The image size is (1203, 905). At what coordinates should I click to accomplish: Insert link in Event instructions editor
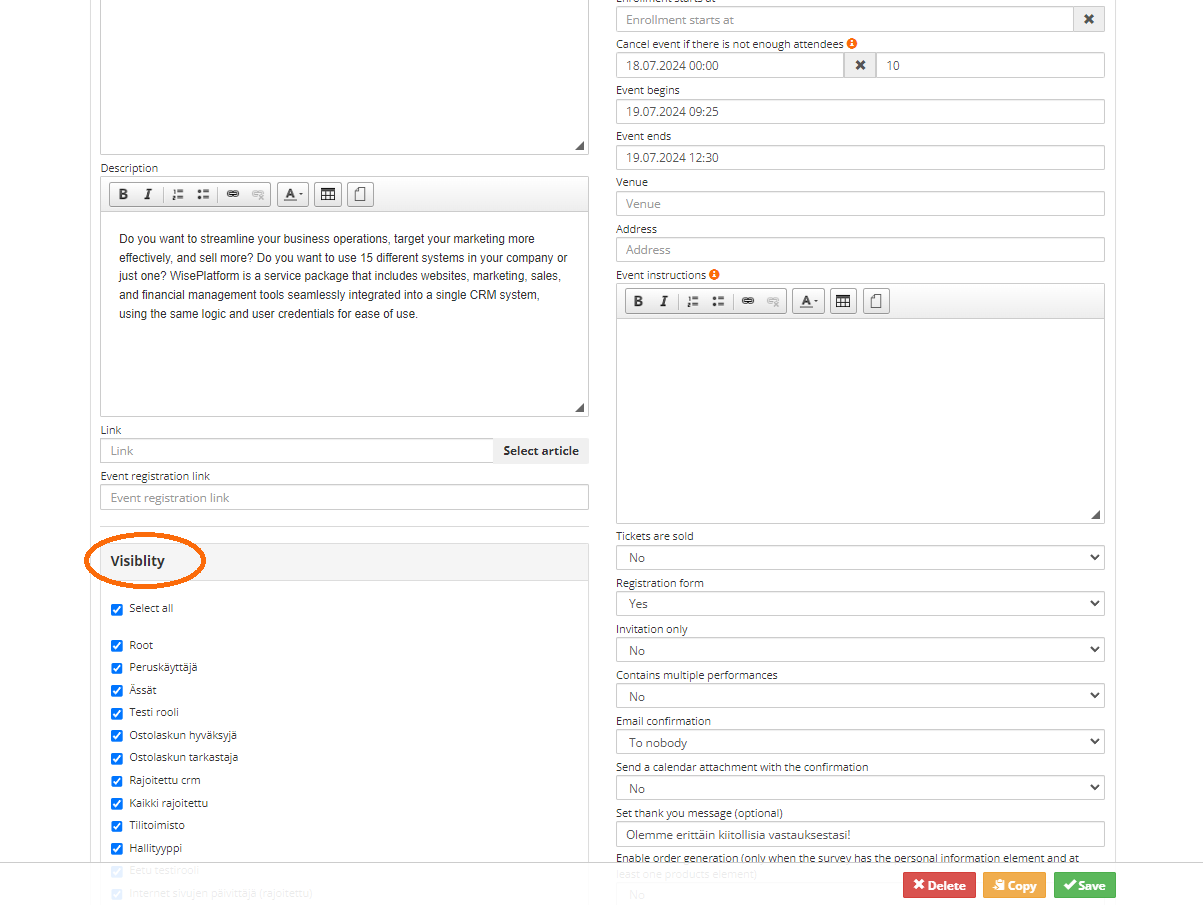coord(748,301)
